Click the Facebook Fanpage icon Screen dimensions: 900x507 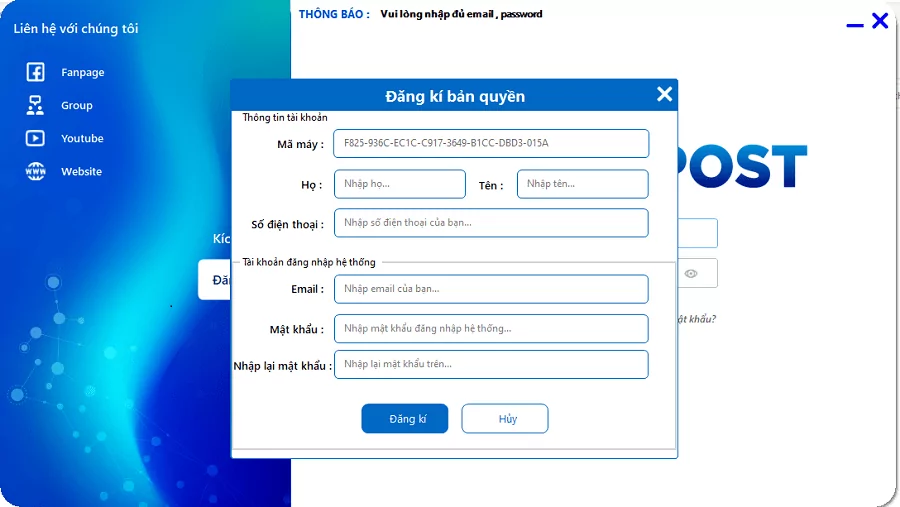pyautogui.click(x=35, y=72)
